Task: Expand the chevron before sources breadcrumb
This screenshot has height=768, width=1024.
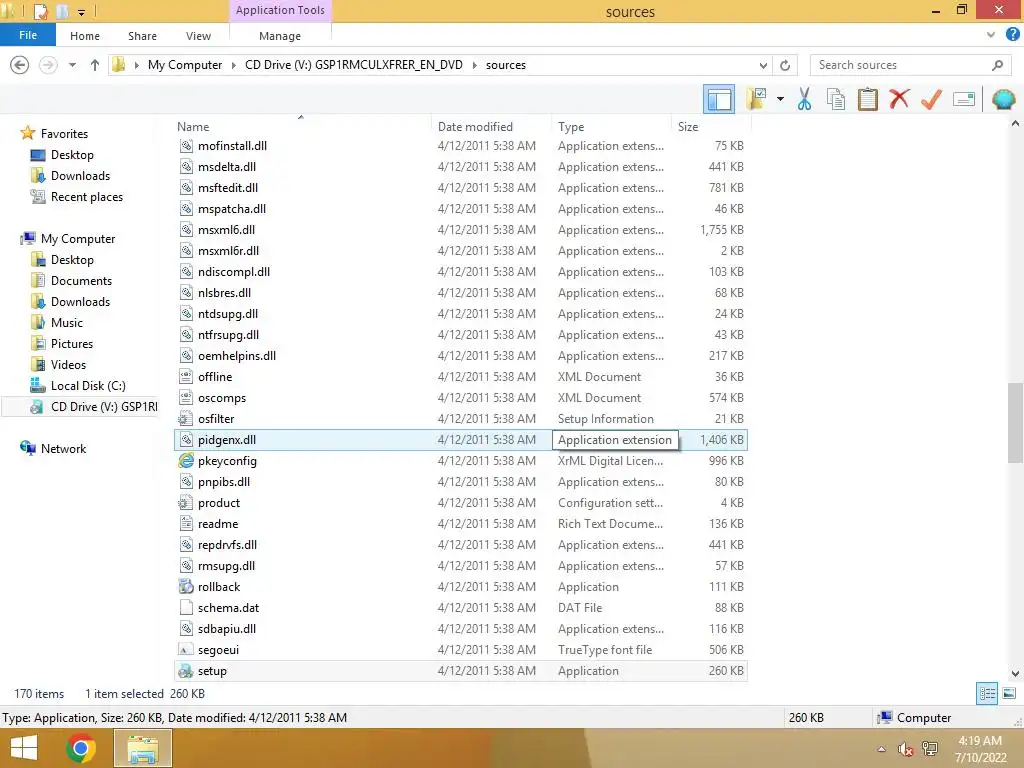Action: 474,65
